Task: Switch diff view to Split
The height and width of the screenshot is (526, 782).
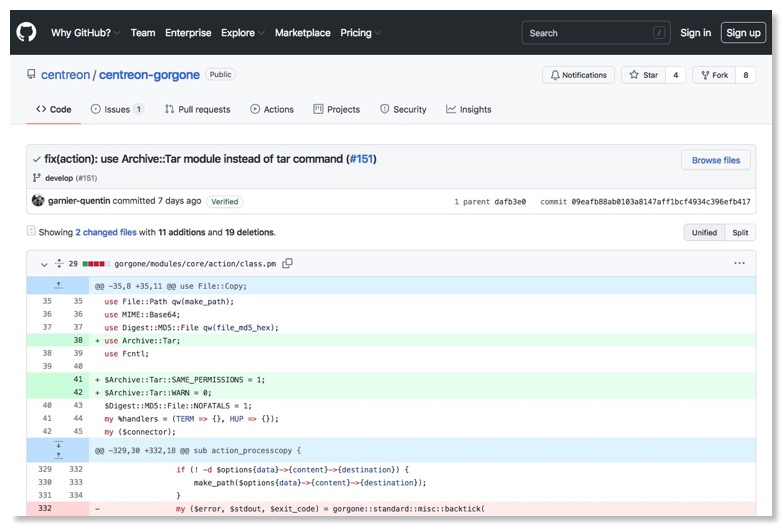Action: [x=740, y=232]
